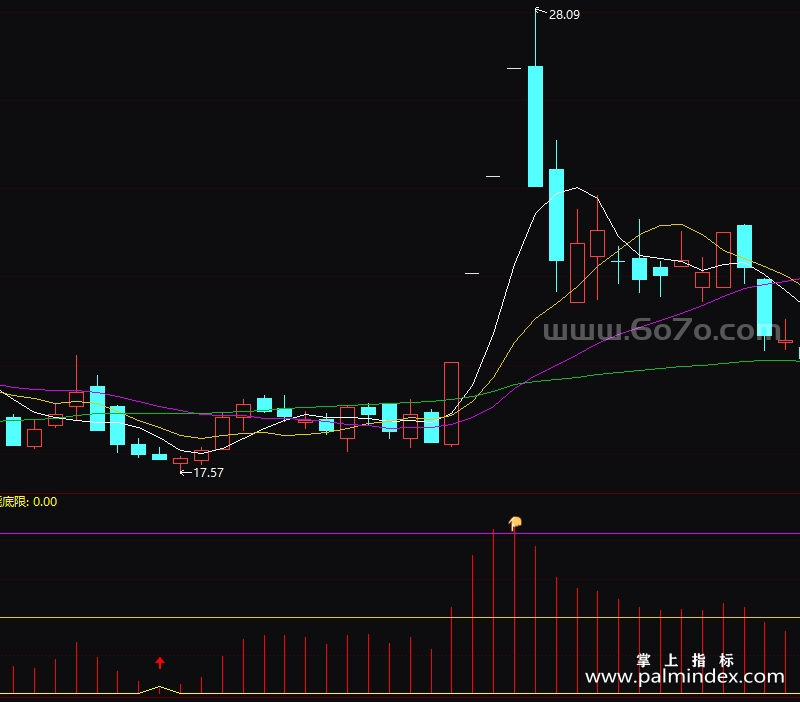Select the tall cyan candlestick below 28.09
Screen dimensions: 800x702
[536, 126]
